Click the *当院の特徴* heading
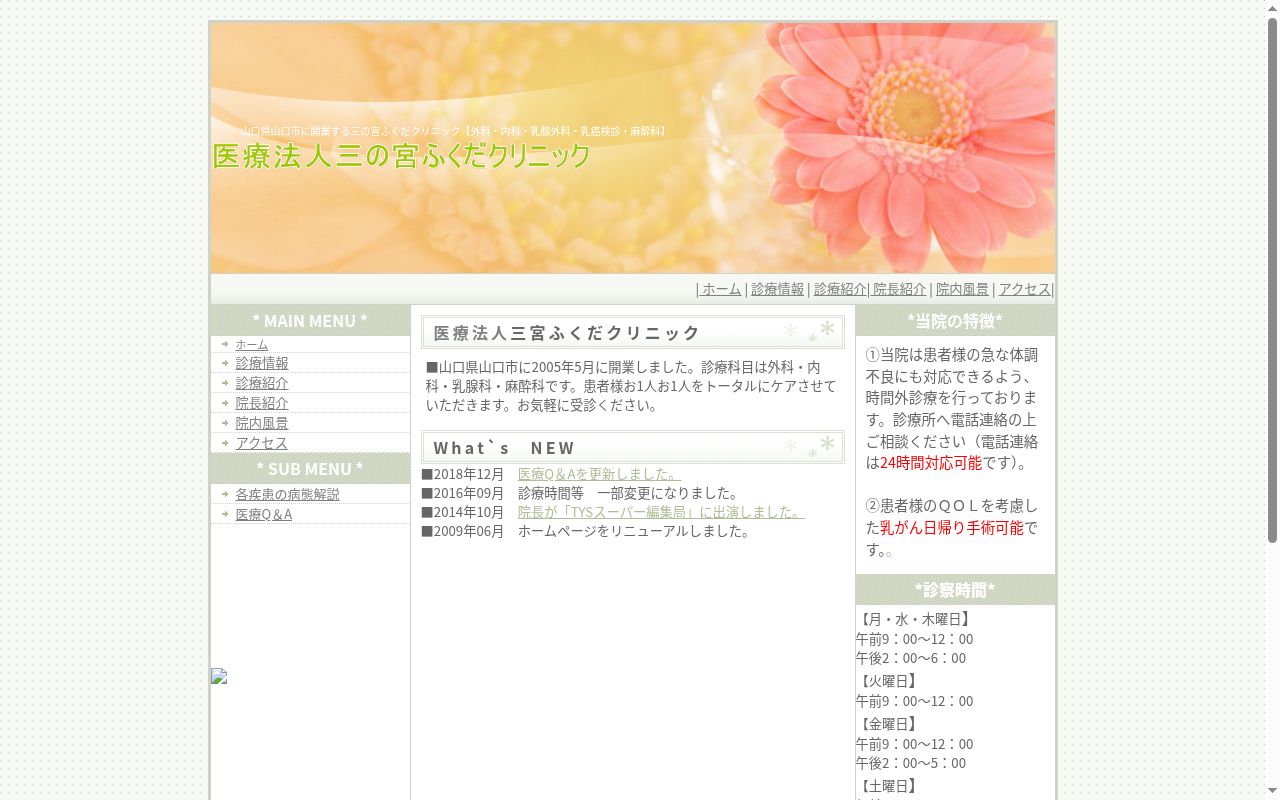 (x=955, y=321)
